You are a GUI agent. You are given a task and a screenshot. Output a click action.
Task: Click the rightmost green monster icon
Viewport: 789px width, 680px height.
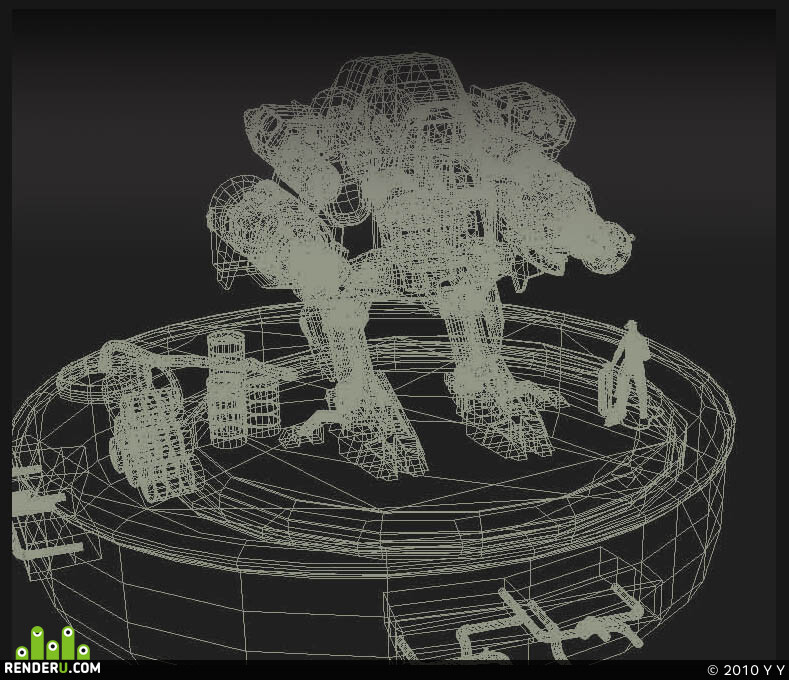tap(84, 651)
